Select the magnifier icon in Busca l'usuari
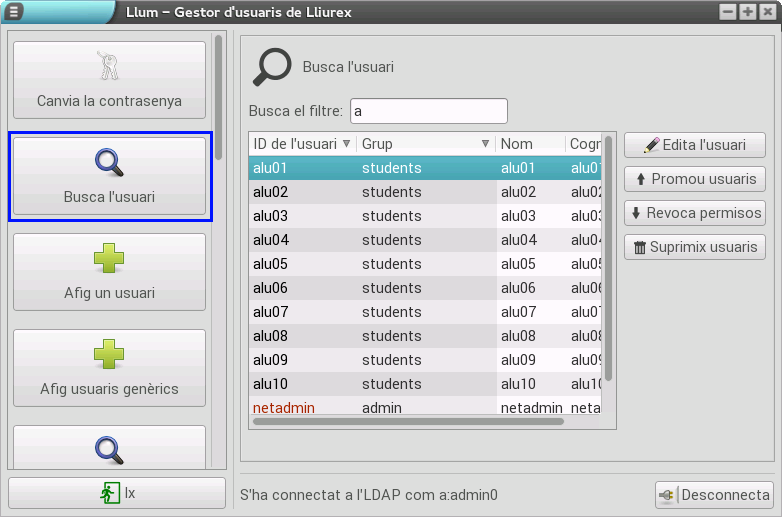Image resolution: width=782 pixels, height=517 pixels. [108, 161]
